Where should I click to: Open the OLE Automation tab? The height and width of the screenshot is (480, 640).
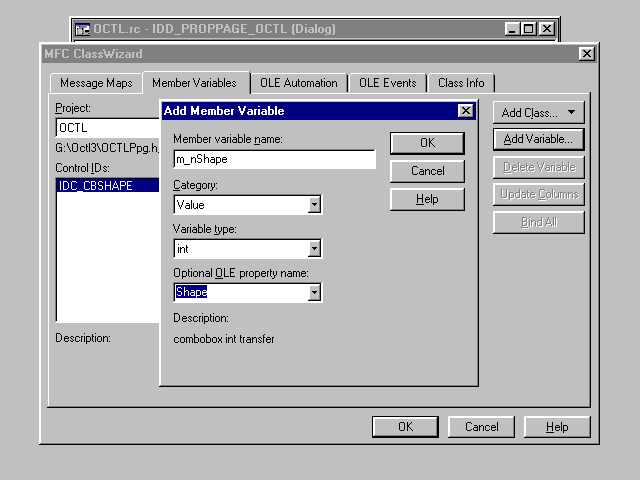(x=298, y=83)
